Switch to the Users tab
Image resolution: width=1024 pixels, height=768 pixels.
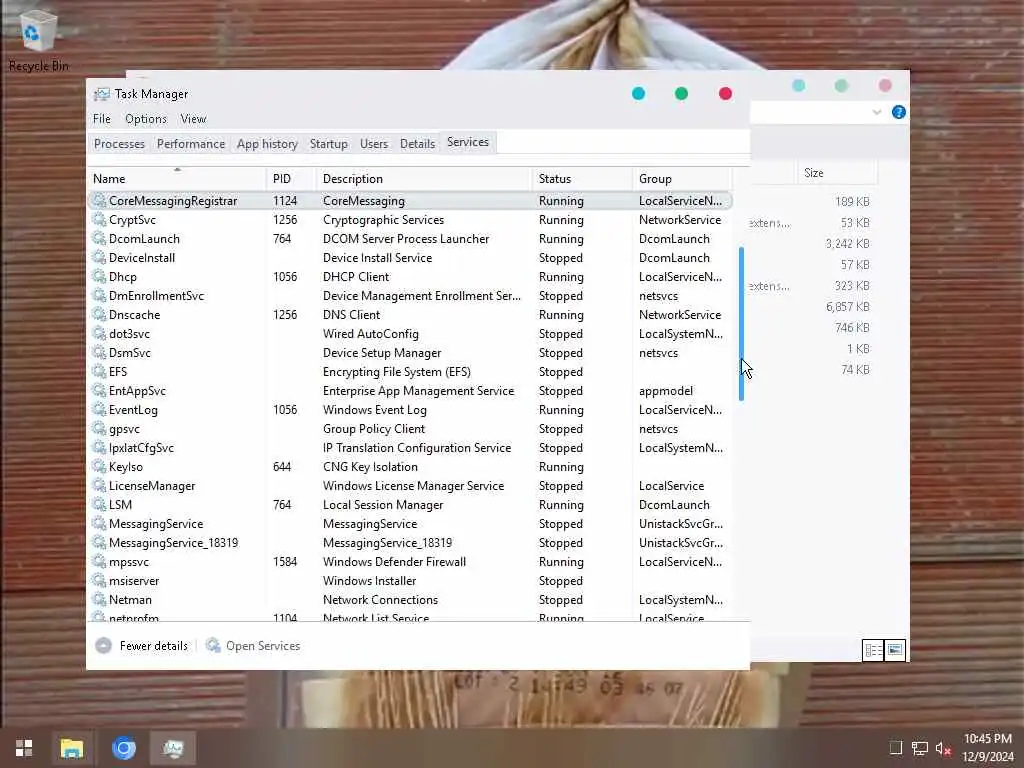coord(374,144)
